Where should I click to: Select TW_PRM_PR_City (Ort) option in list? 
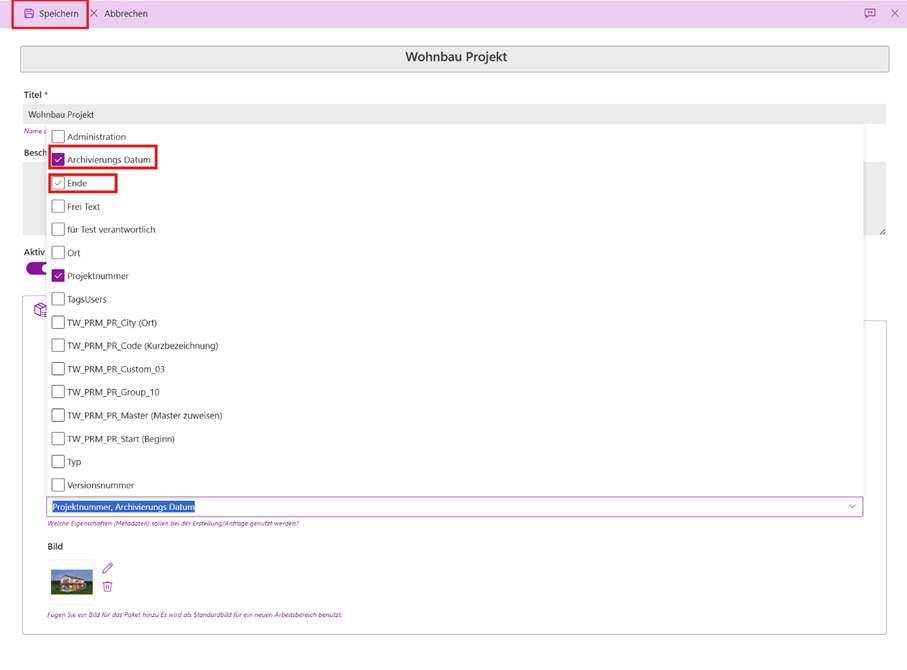tap(111, 323)
